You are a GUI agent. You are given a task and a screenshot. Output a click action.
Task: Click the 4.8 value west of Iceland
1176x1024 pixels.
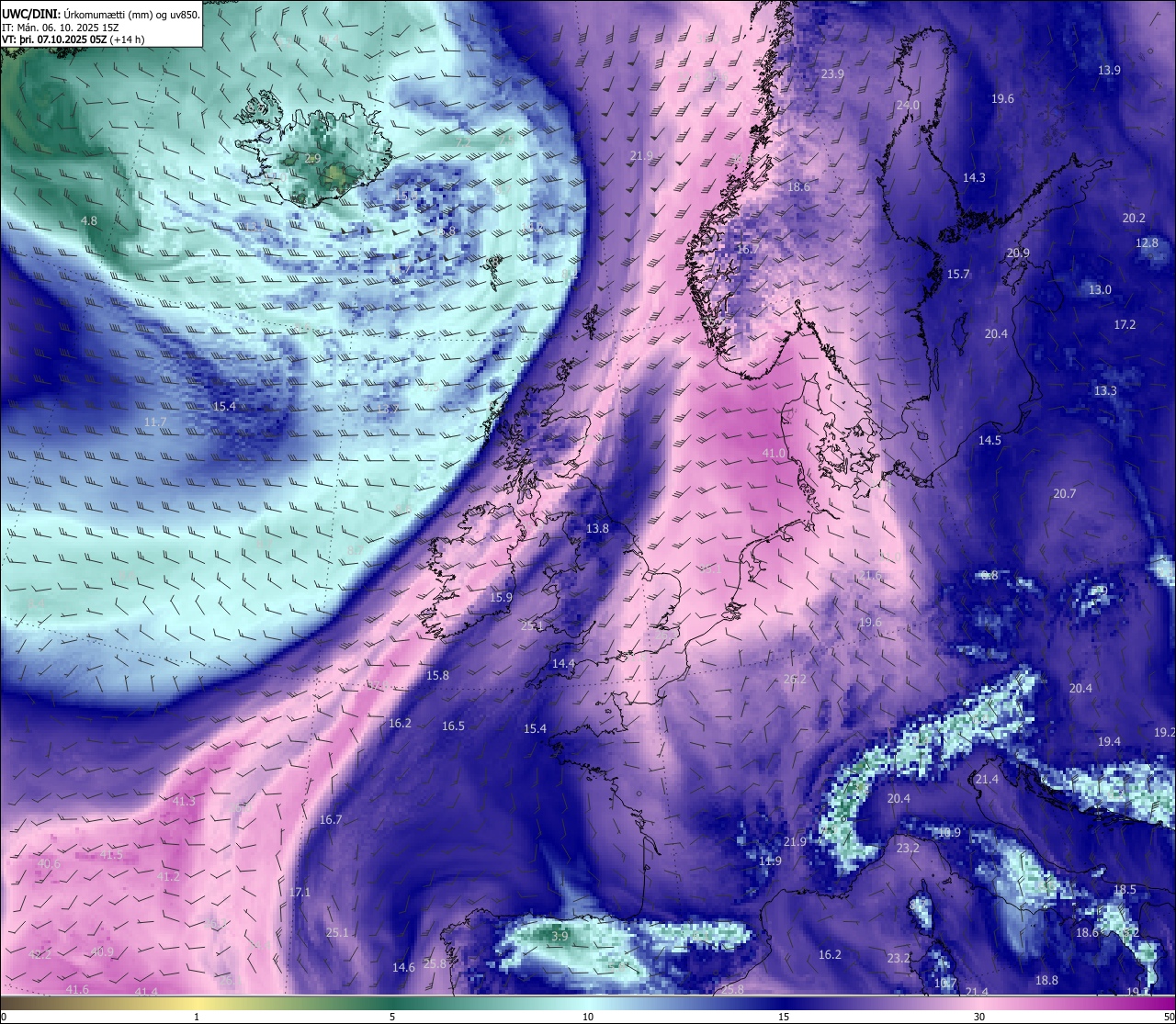click(x=89, y=221)
